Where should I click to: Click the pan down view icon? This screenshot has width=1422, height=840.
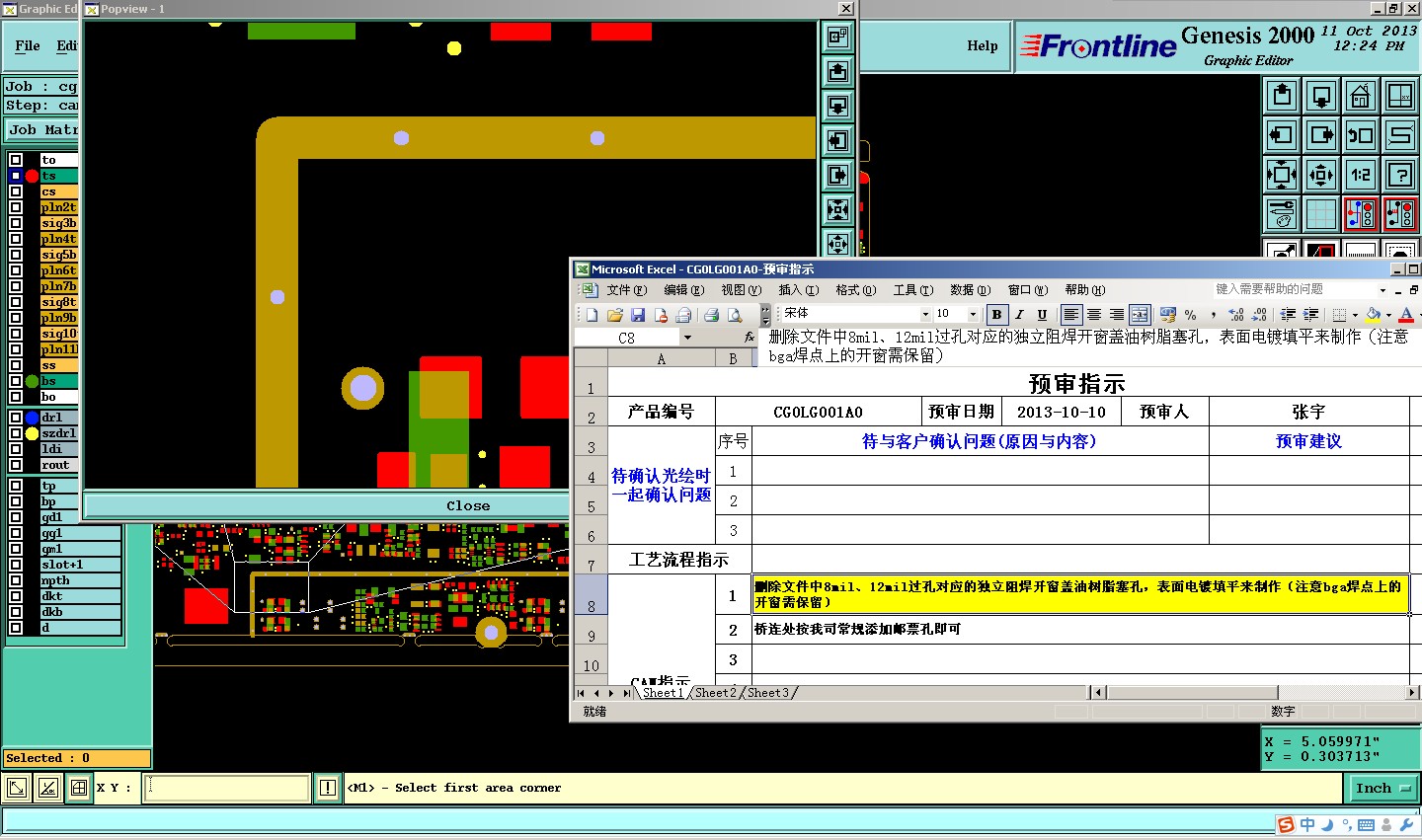pos(1321,96)
